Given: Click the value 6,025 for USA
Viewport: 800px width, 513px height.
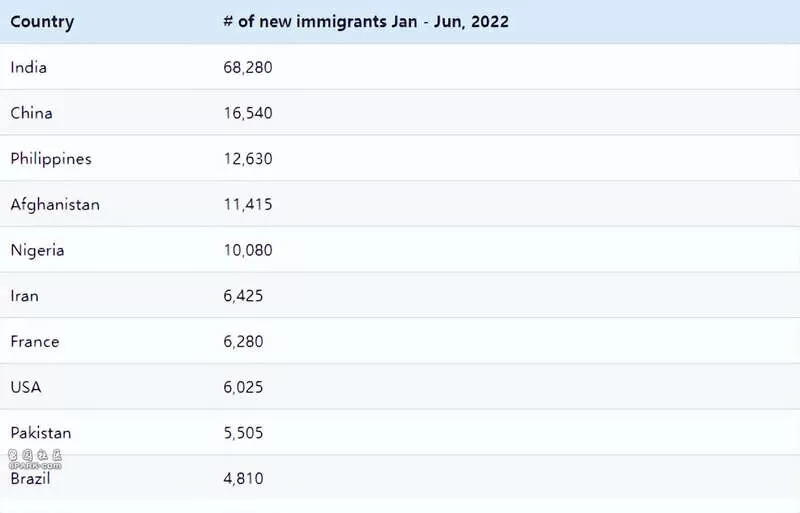Looking at the screenshot, I should tap(243, 387).
